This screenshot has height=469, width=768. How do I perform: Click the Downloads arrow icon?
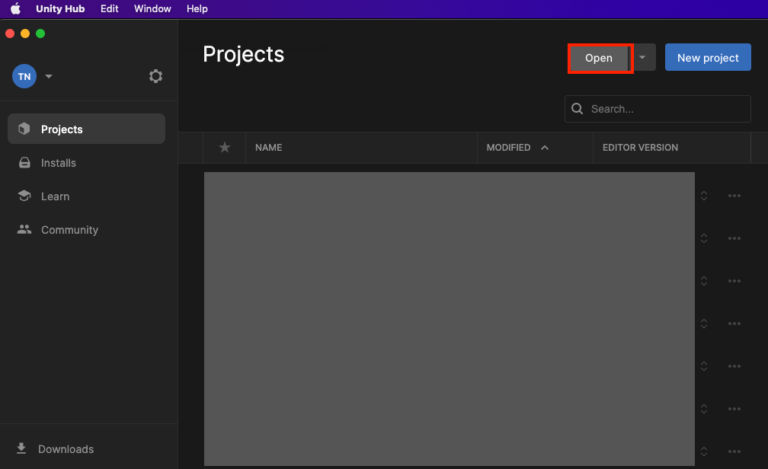click(x=22, y=449)
